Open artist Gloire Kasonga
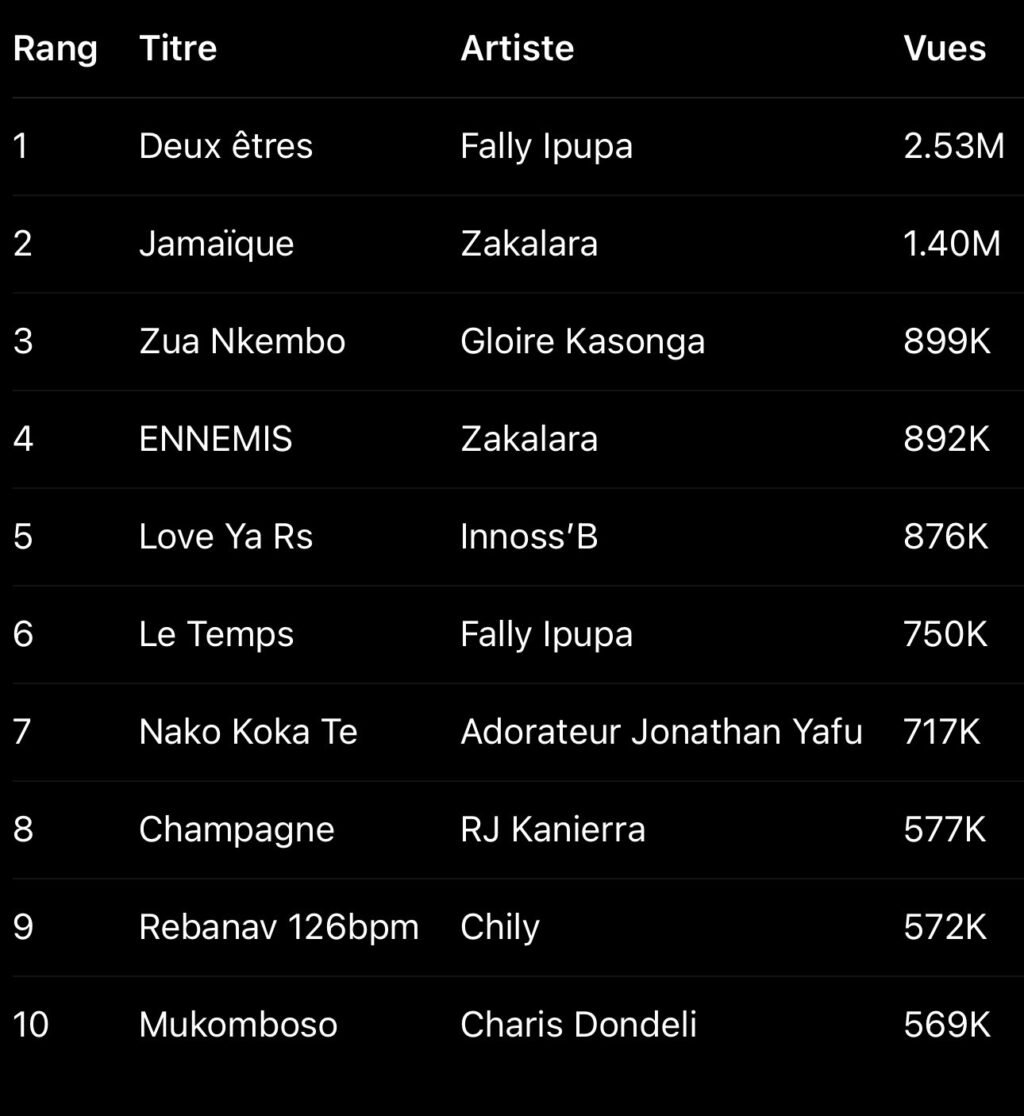This screenshot has width=1024, height=1116. 583,341
